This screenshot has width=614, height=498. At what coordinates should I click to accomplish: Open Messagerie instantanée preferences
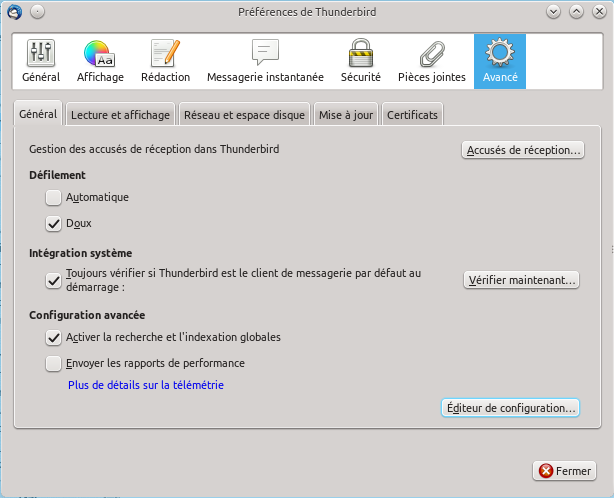click(x=265, y=61)
